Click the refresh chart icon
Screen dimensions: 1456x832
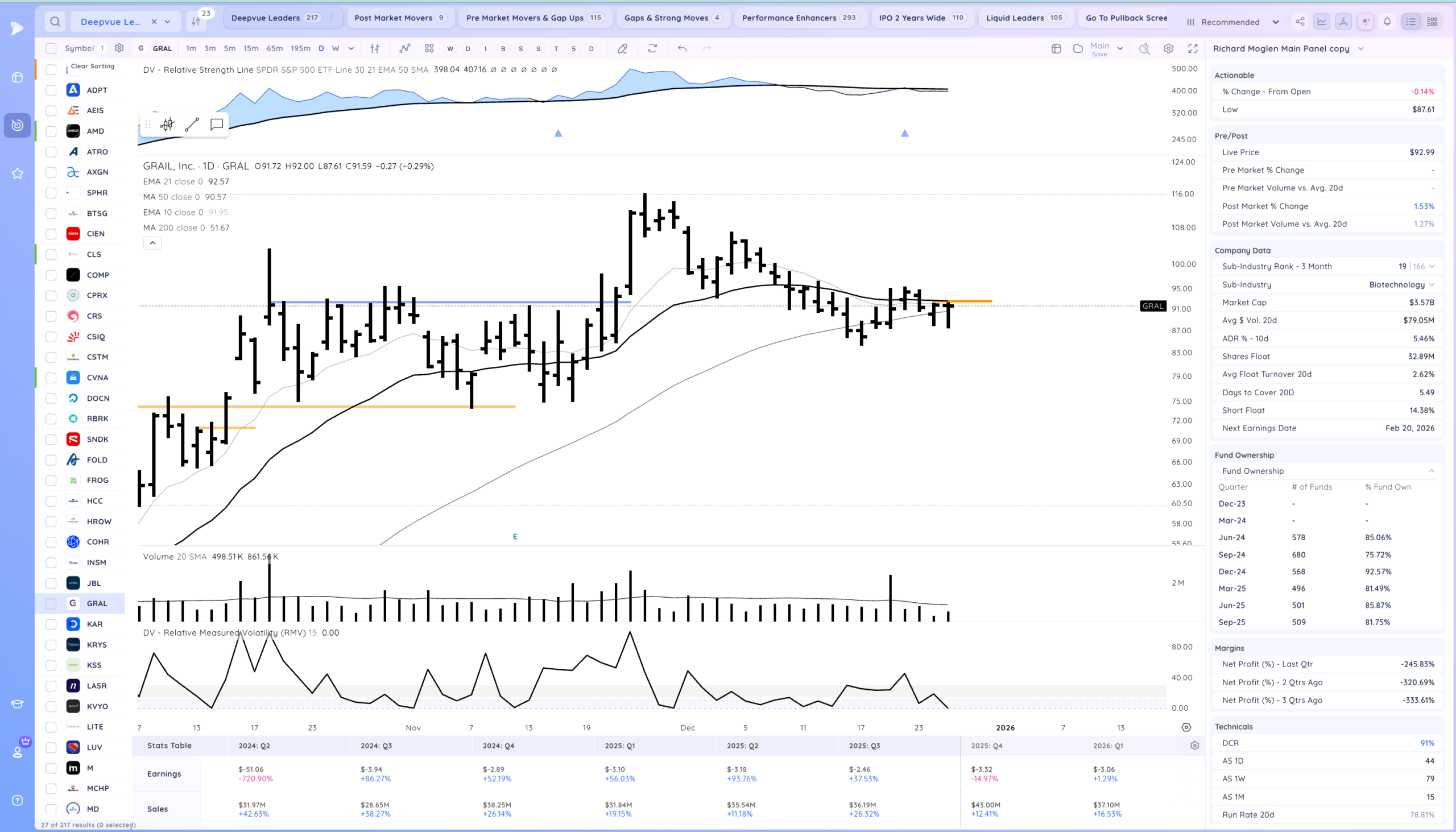pyautogui.click(x=652, y=48)
